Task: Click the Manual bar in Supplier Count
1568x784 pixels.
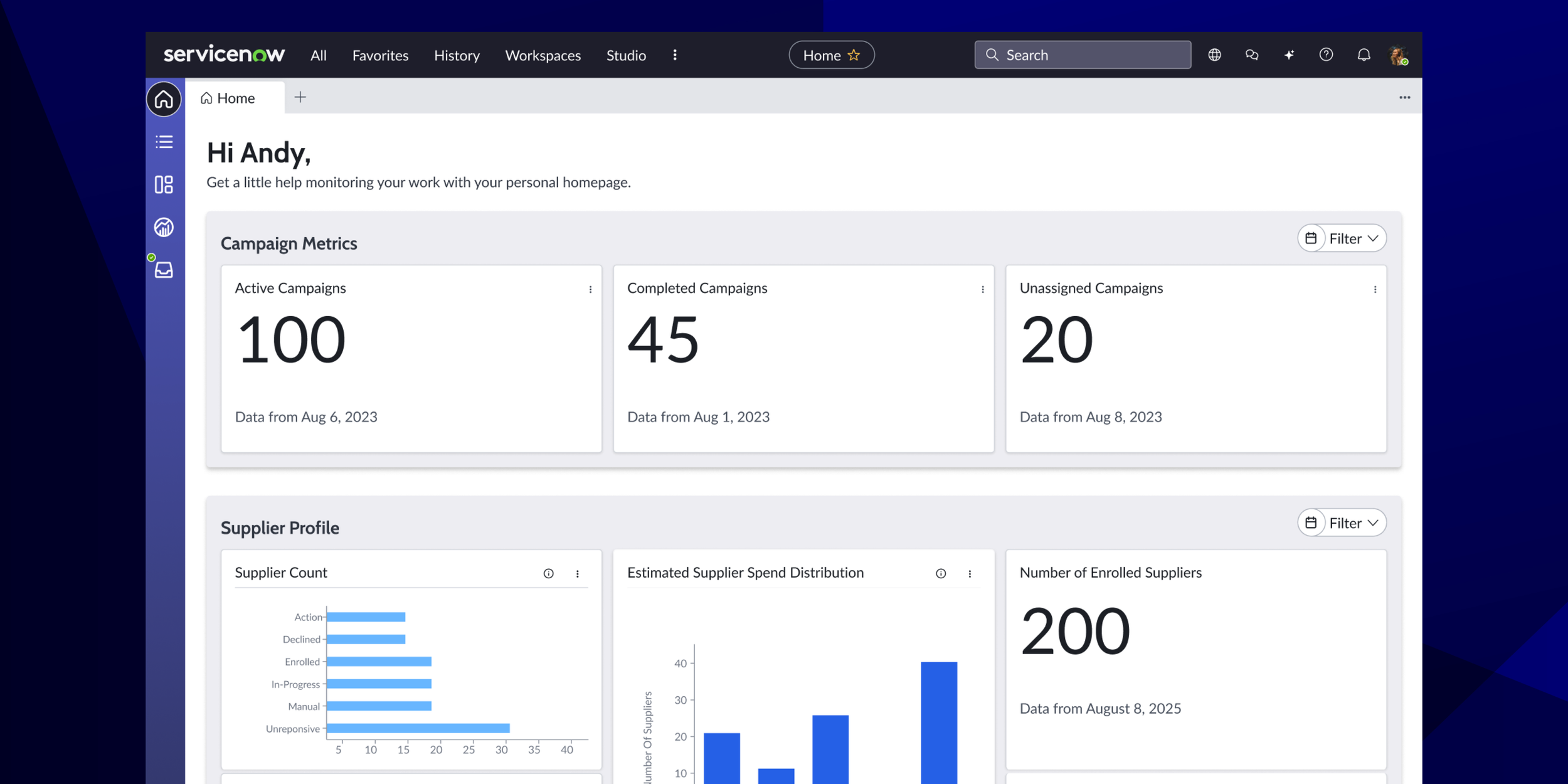Action: point(379,706)
